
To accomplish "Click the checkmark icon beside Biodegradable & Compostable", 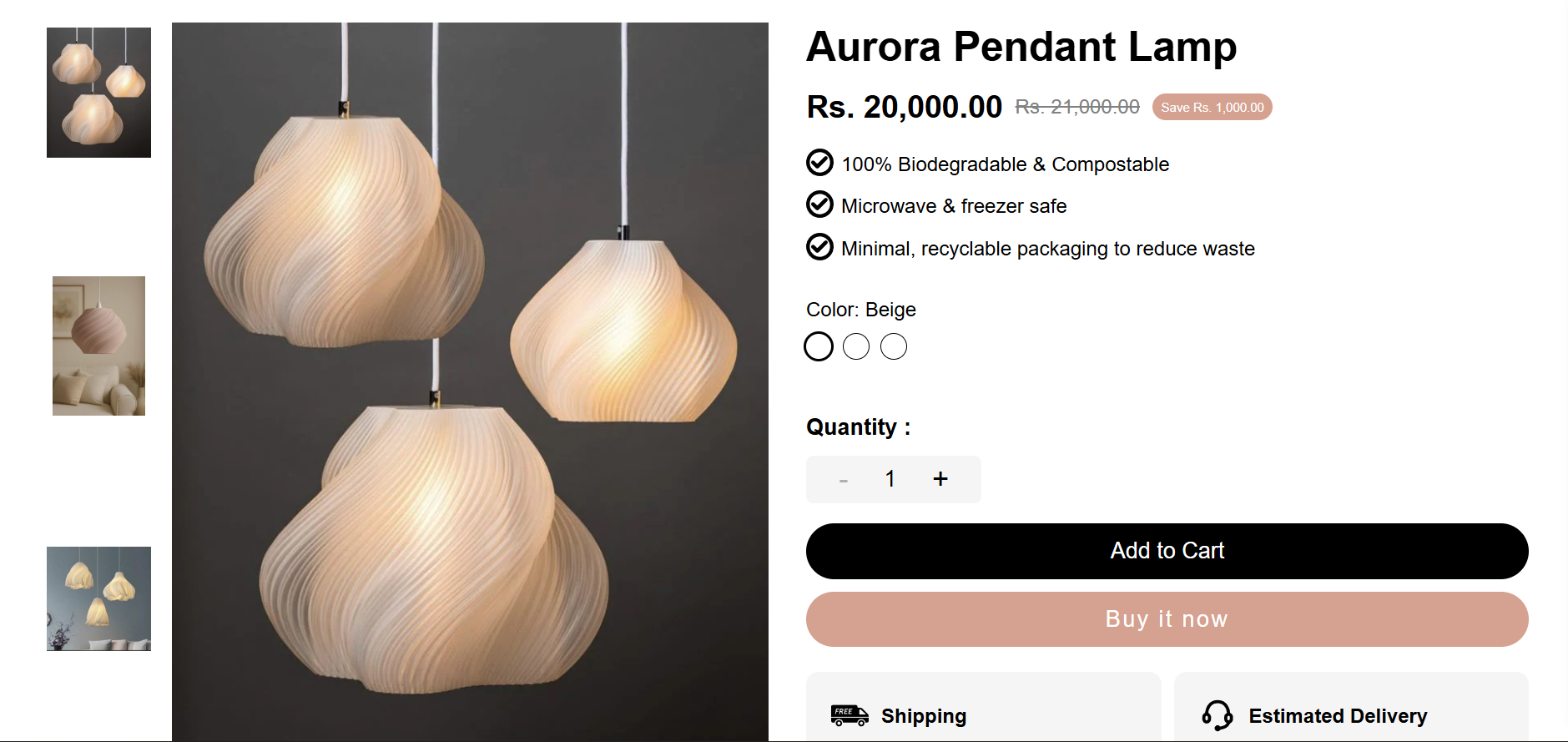I will coord(819,163).
